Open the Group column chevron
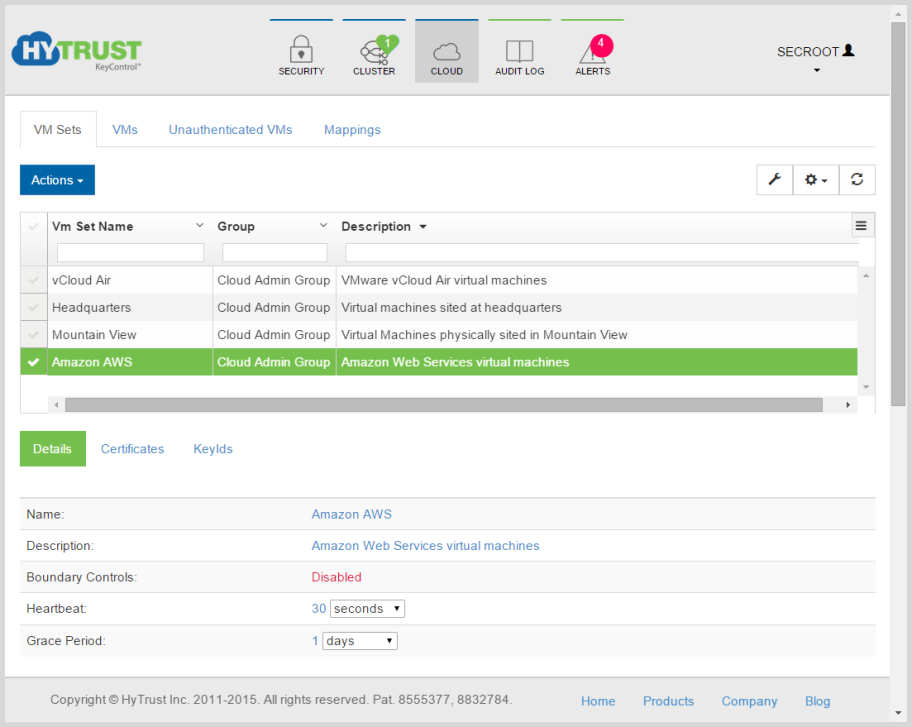The height and width of the screenshot is (727, 912). point(323,226)
